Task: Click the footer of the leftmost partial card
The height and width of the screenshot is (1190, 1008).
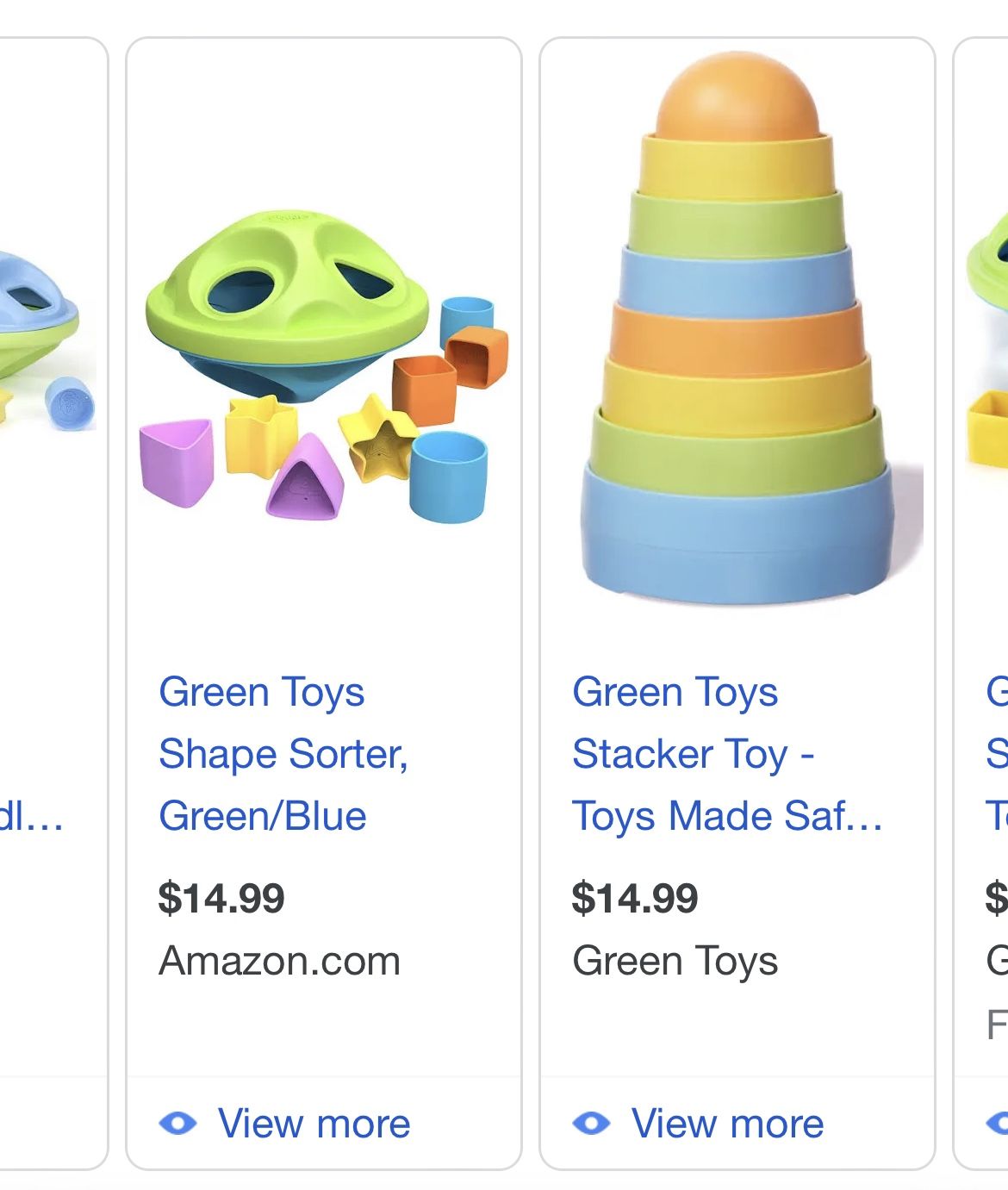Action: click(52, 1123)
